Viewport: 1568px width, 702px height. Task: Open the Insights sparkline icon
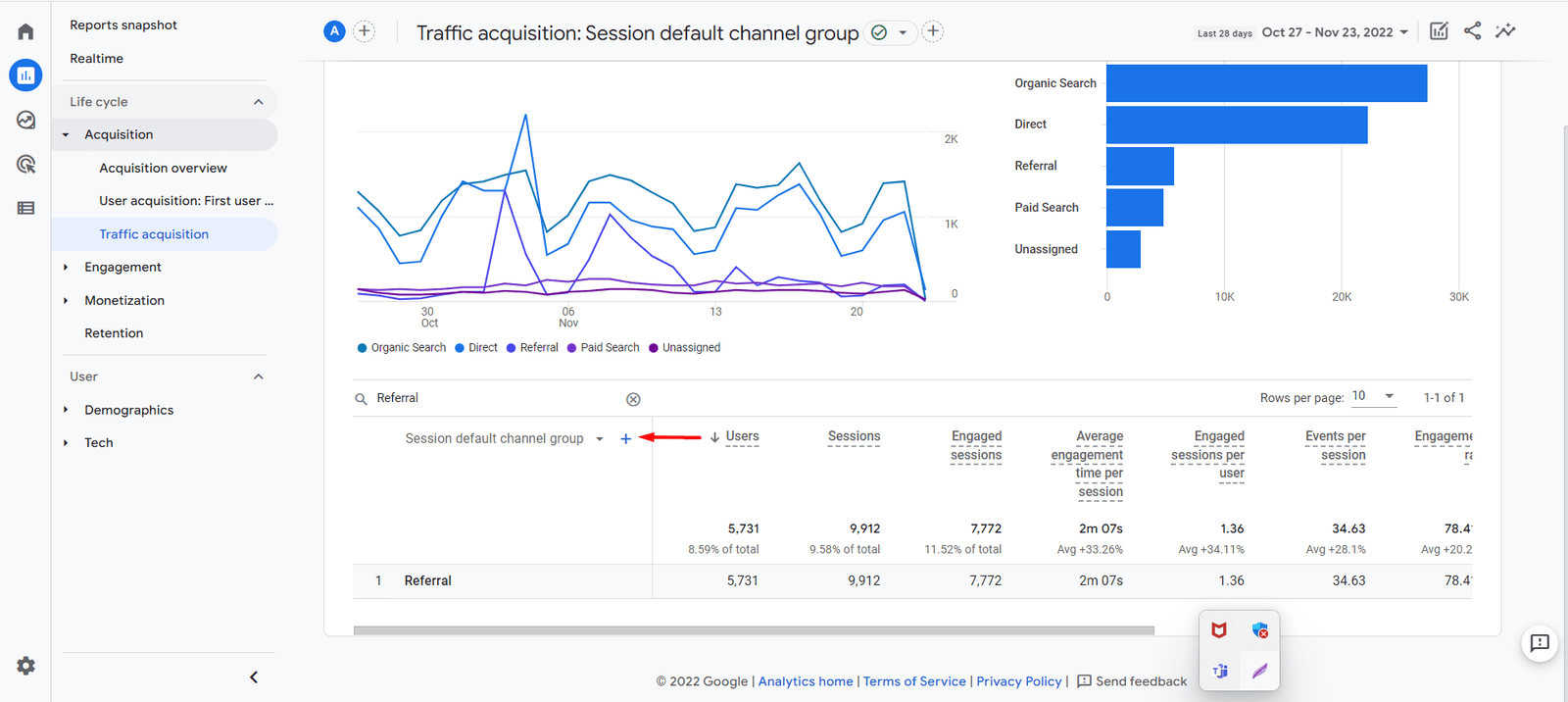coord(1505,31)
